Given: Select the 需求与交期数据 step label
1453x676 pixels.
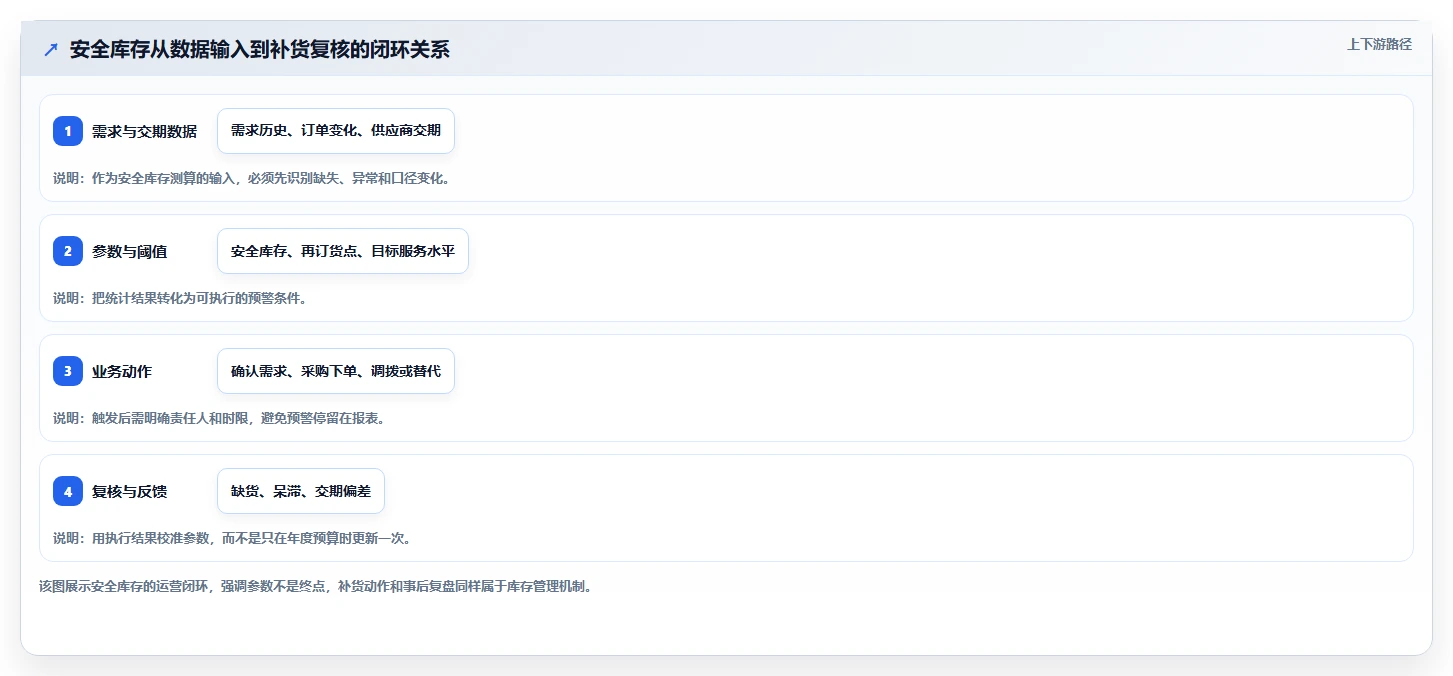Looking at the screenshot, I should 144,131.
